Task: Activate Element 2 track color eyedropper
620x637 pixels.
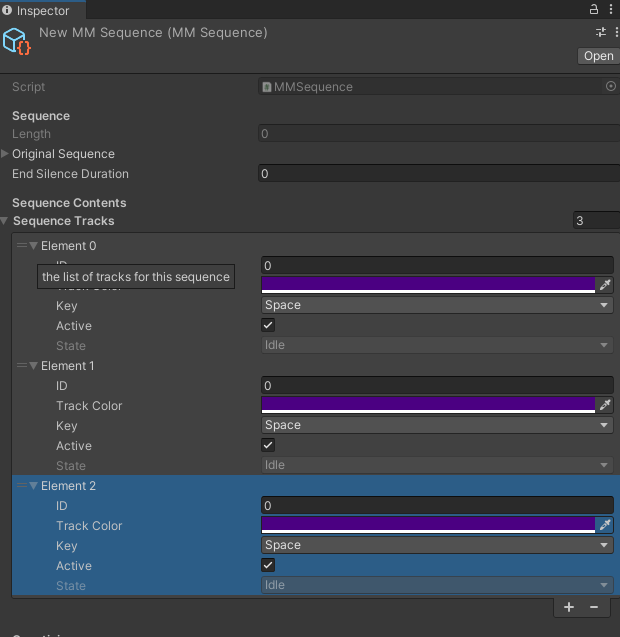Action: tap(605, 525)
